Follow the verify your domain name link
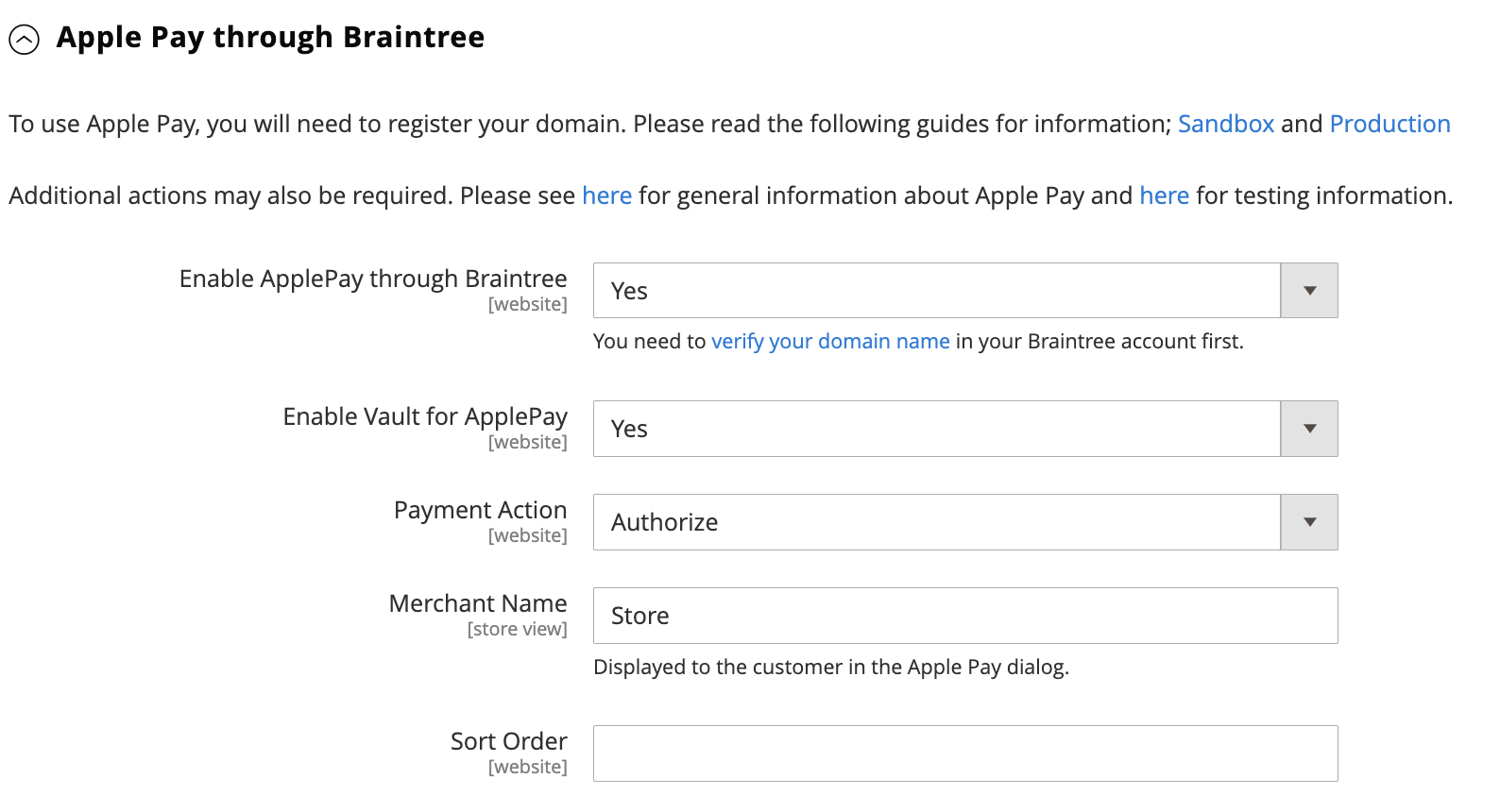1500x812 pixels. [x=830, y=342]
